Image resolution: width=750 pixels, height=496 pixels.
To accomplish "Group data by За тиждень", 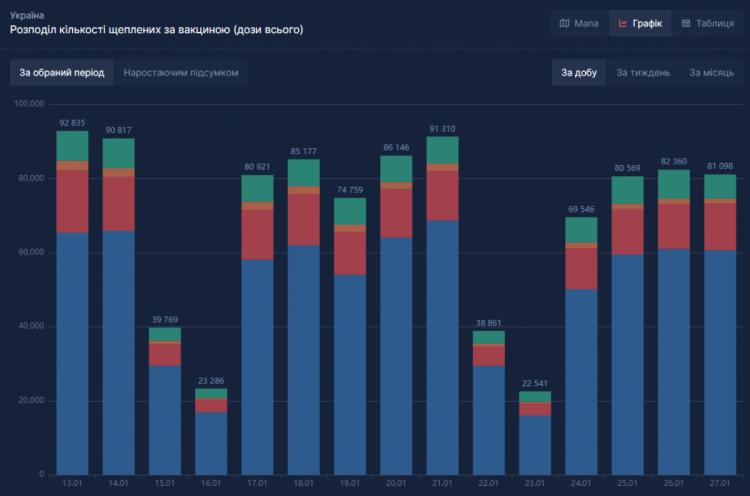I will [643, 73].
